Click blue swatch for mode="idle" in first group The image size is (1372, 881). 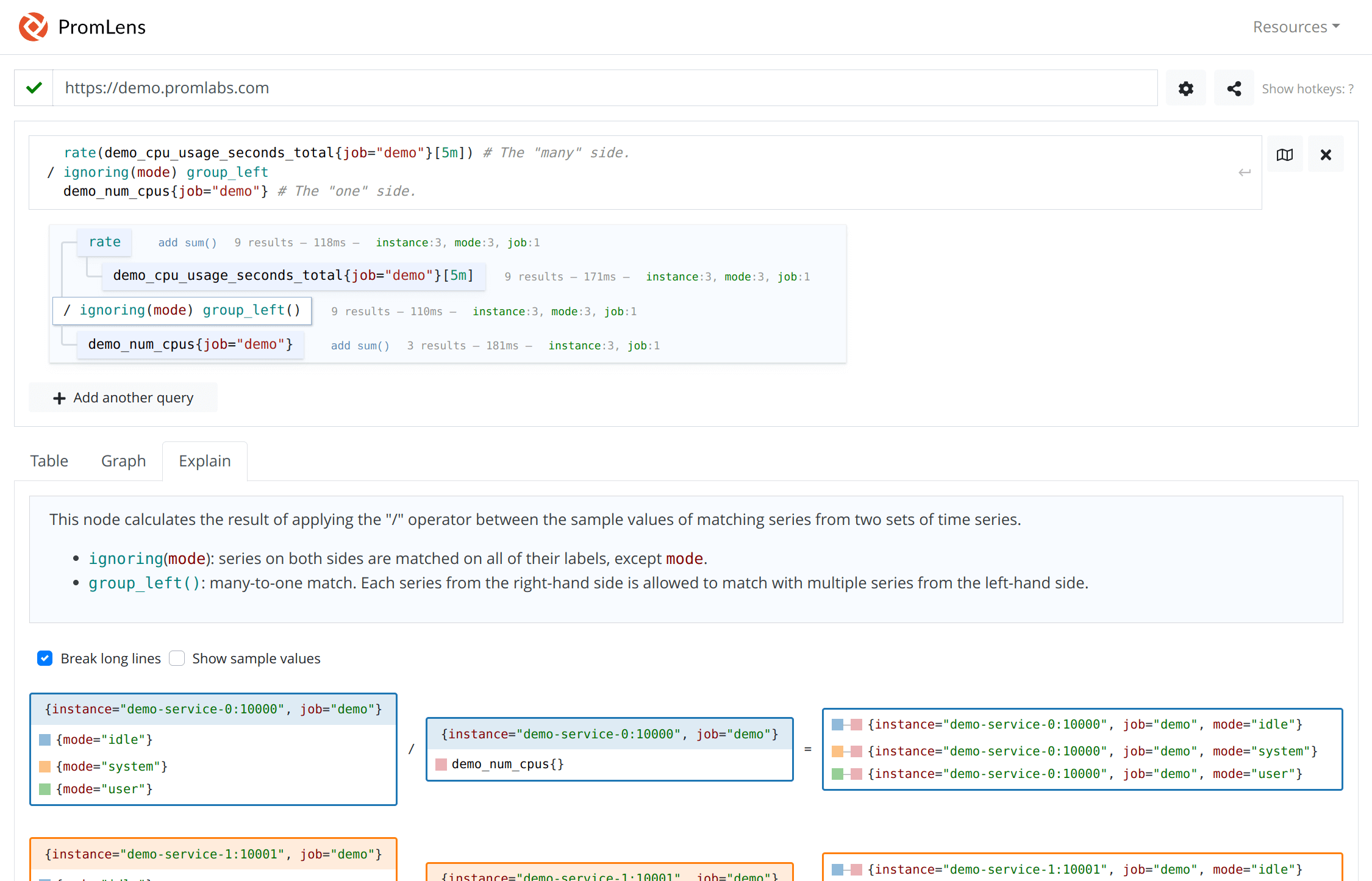coord(45,740)
